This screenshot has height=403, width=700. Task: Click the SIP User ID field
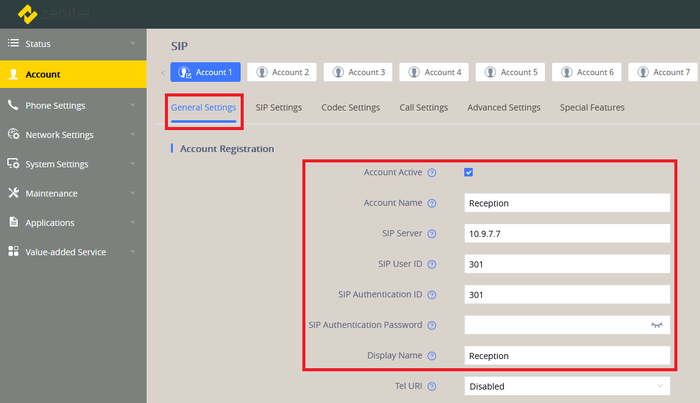tap(567, 265)
